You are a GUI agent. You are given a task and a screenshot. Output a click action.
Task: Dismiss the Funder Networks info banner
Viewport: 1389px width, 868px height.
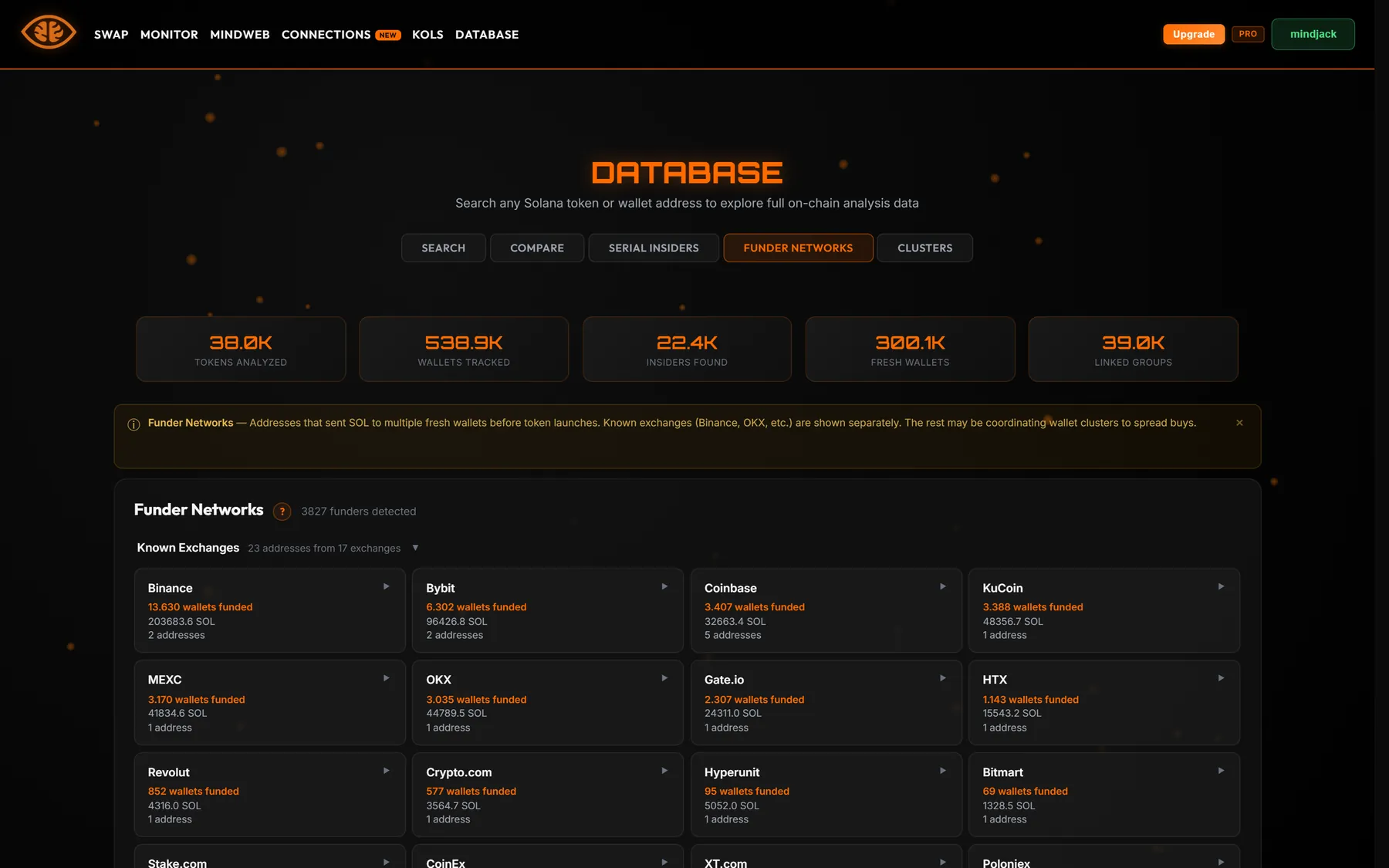(1239, 423)
